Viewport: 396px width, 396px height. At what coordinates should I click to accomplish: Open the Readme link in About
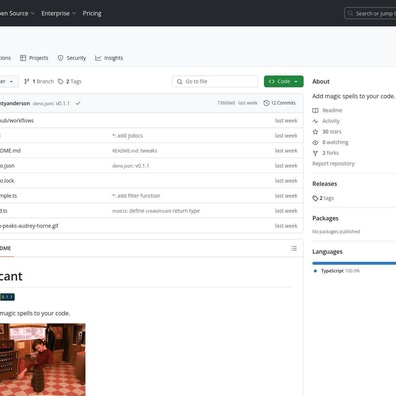tap(332, 110)
